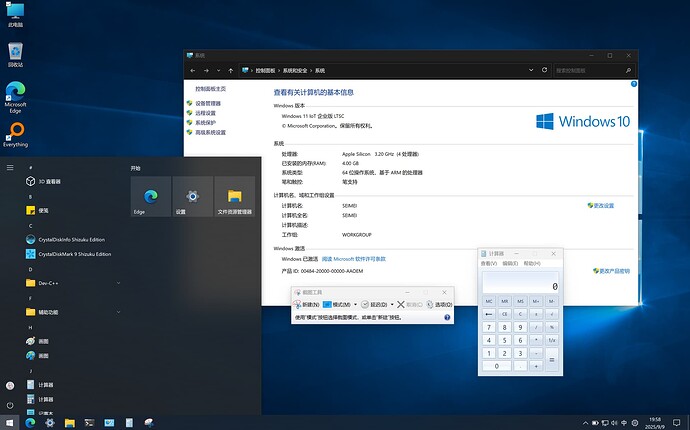Click 控制面板 breadcrumb in the address bar
Screen dimensions: 690x430
pos(265,70)
